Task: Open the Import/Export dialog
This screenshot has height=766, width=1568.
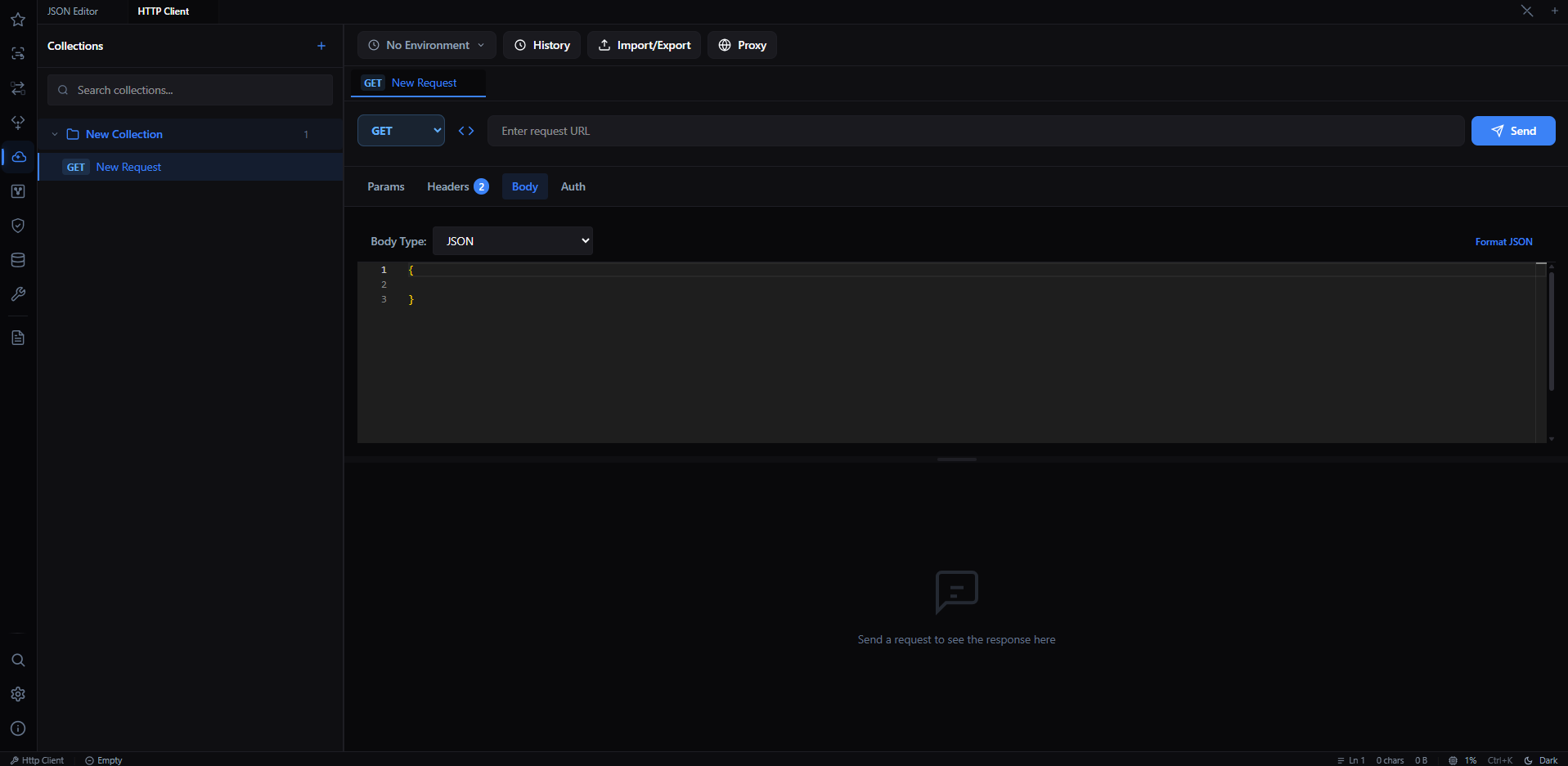Action: click(x=644, y=45)
